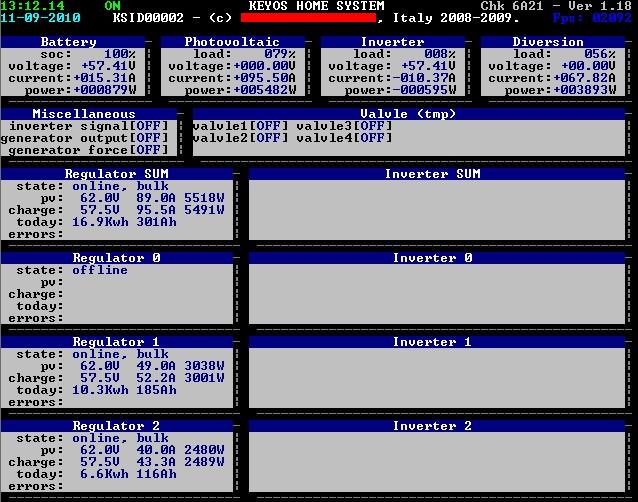Click the KEYOS HOME SYSTEM title
Viewport: 638px width, 502px height.
click(x=316, y=6)
